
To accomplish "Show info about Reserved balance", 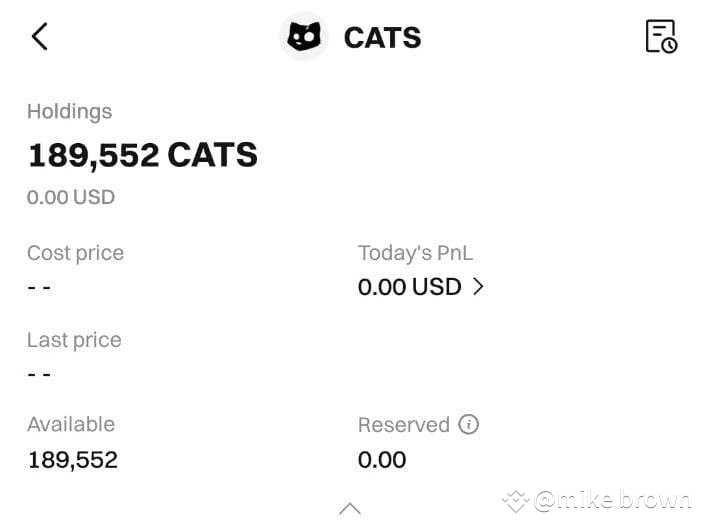I will click(468, 424).
